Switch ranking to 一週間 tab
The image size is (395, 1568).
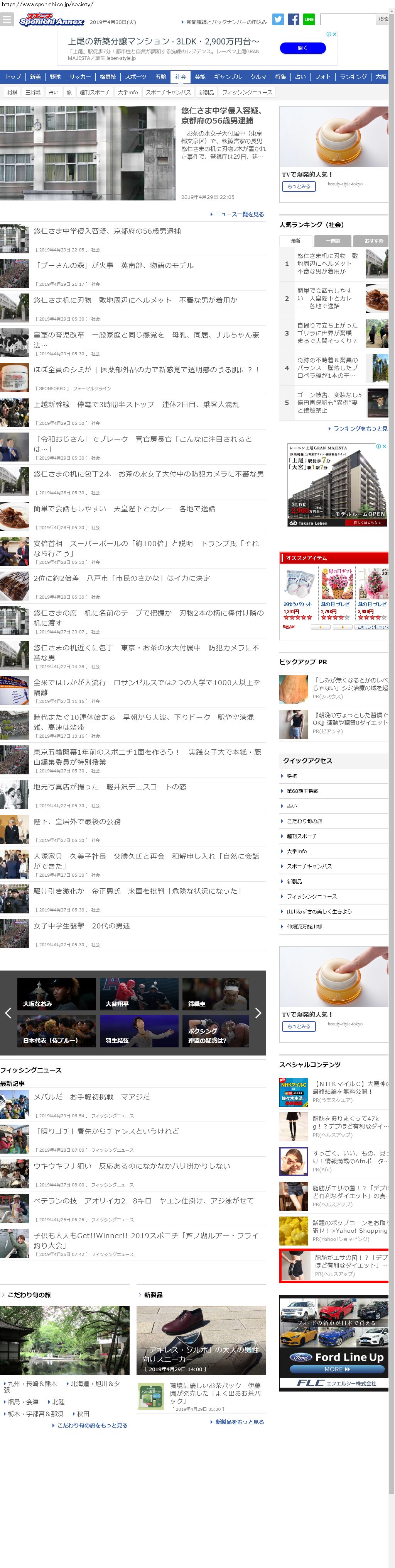coord(333,241)
